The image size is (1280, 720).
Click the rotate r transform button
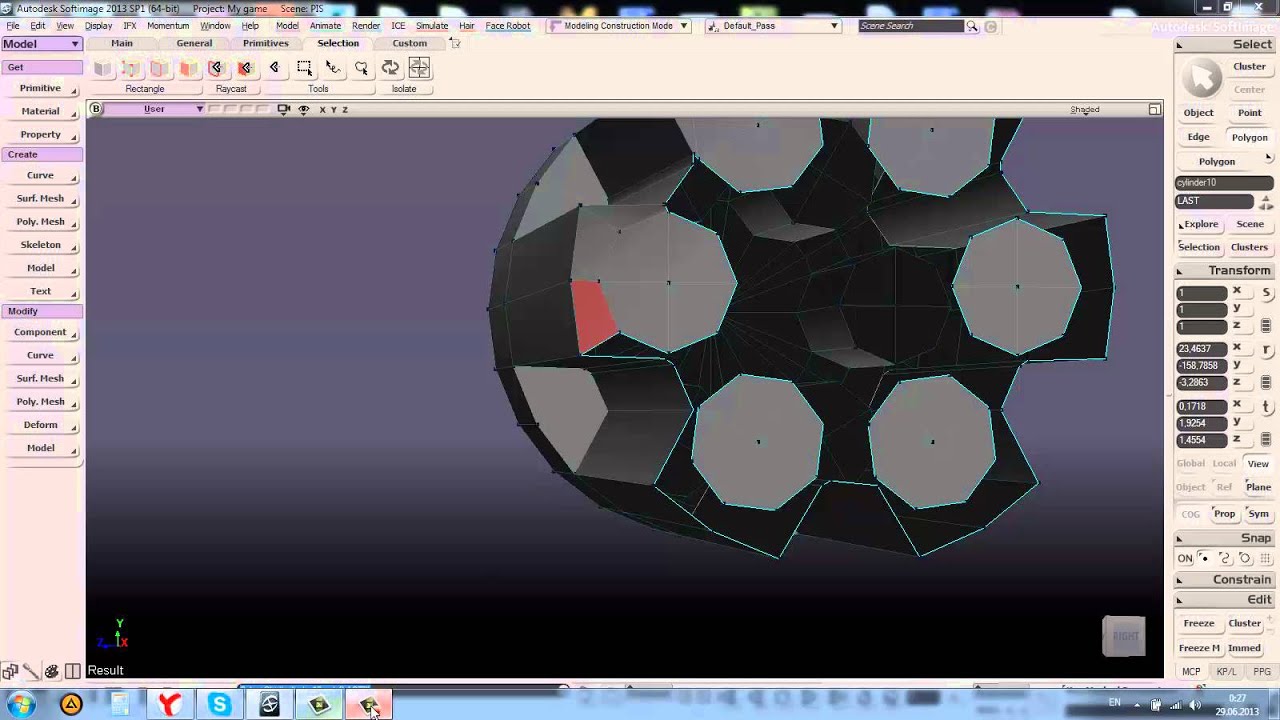pos(1266,350)
